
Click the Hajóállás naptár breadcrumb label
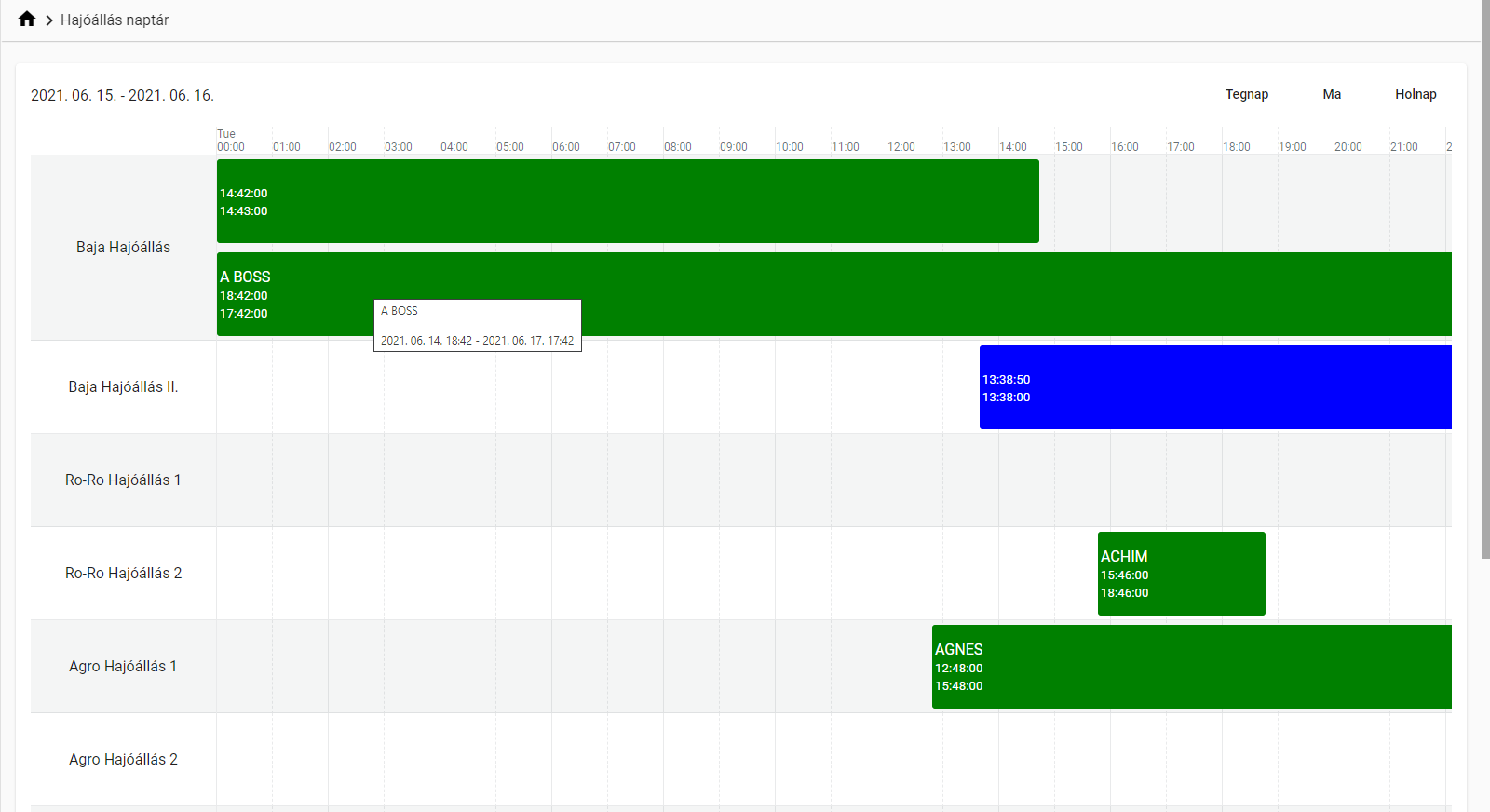point(115,20)
